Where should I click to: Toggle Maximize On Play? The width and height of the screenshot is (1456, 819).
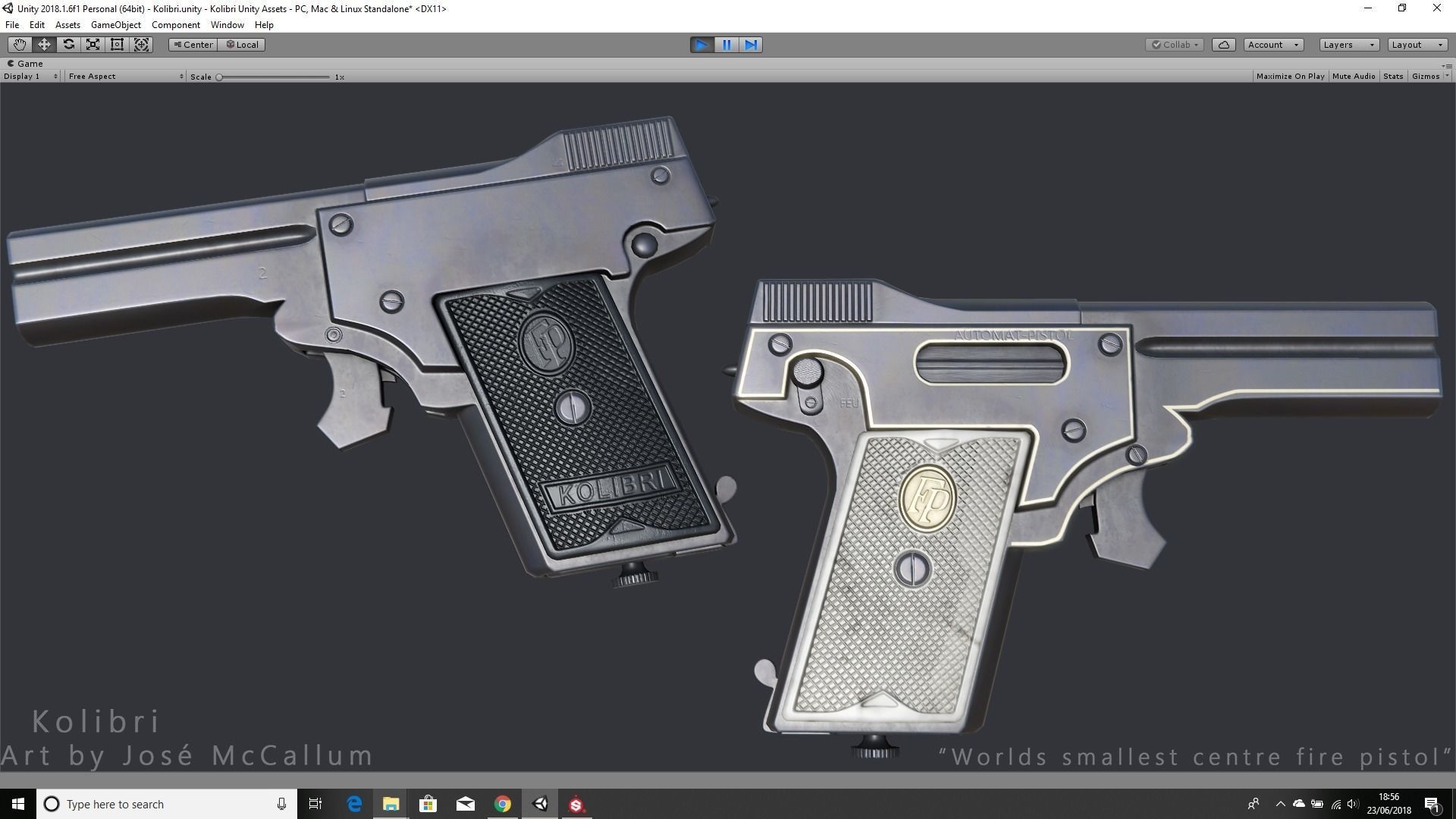1290,77
